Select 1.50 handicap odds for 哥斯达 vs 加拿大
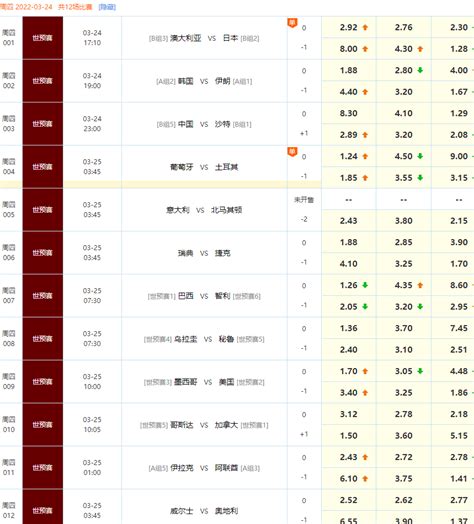The width and height of the screenshot is (474, 524). [x=349, y=436]
